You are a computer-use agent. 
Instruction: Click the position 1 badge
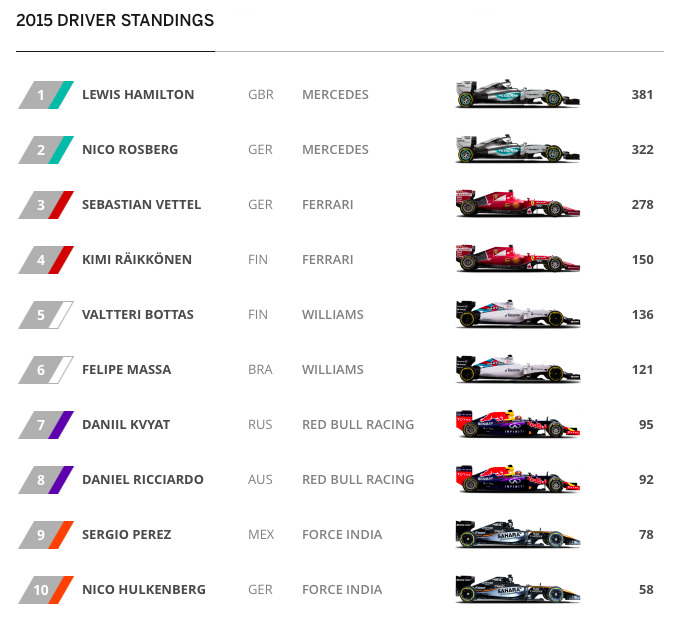45,95
